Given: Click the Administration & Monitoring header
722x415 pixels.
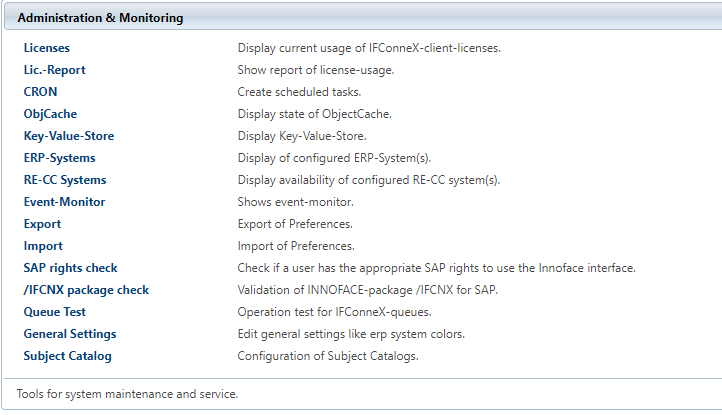Looking at the screenshot, I should (100, 18).
